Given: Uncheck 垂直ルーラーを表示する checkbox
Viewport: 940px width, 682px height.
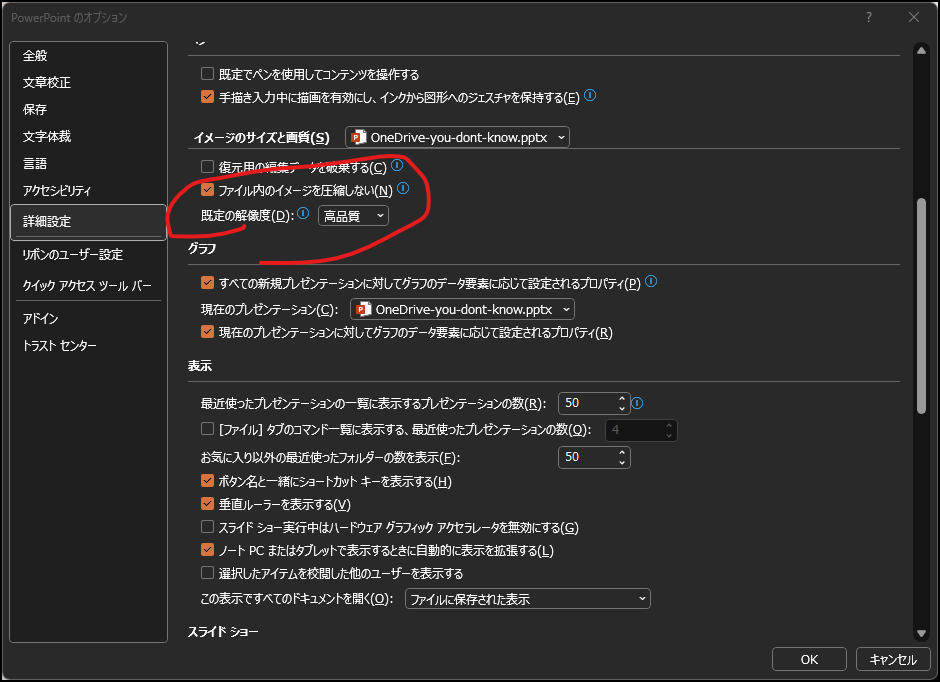Looking at the screenshot, I should [207, 503].
